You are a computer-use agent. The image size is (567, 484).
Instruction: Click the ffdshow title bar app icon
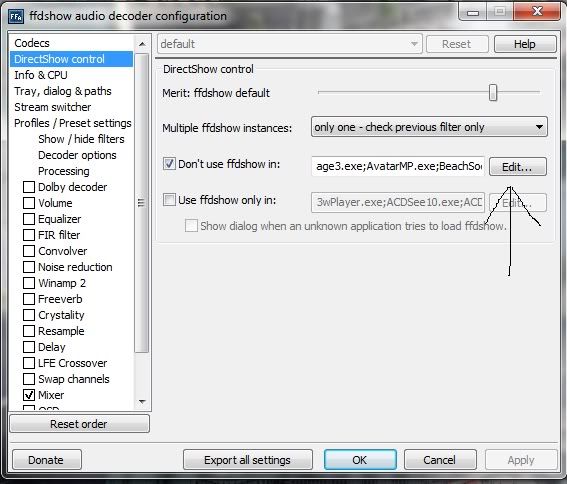16,16
